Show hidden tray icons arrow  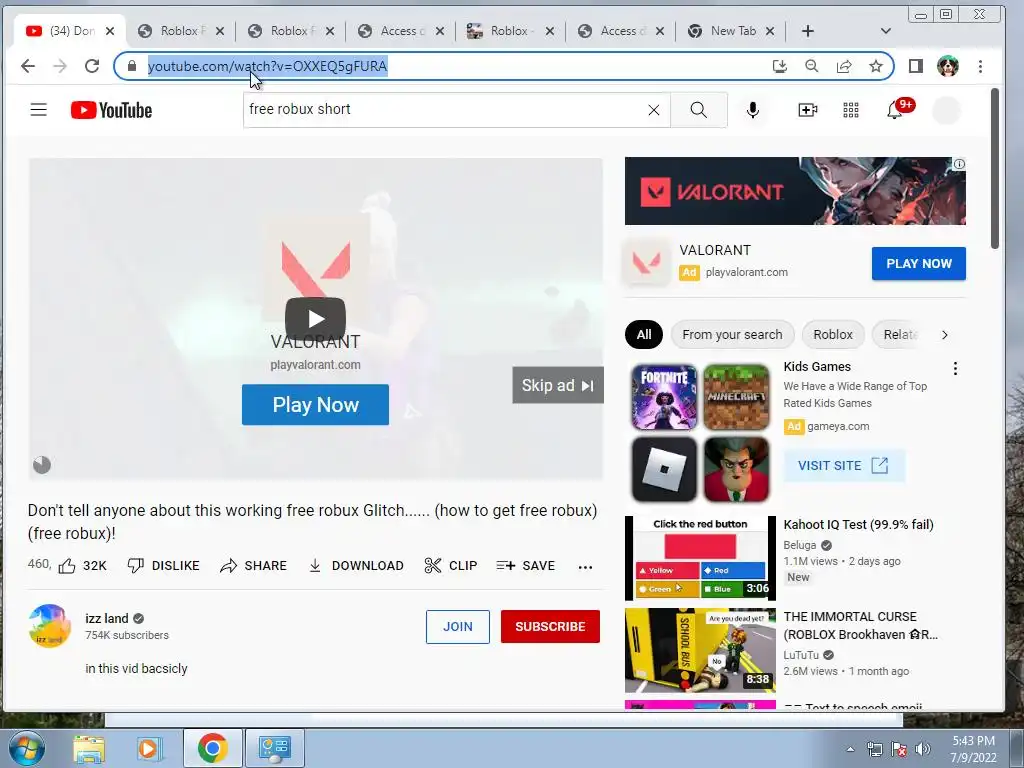850,749
